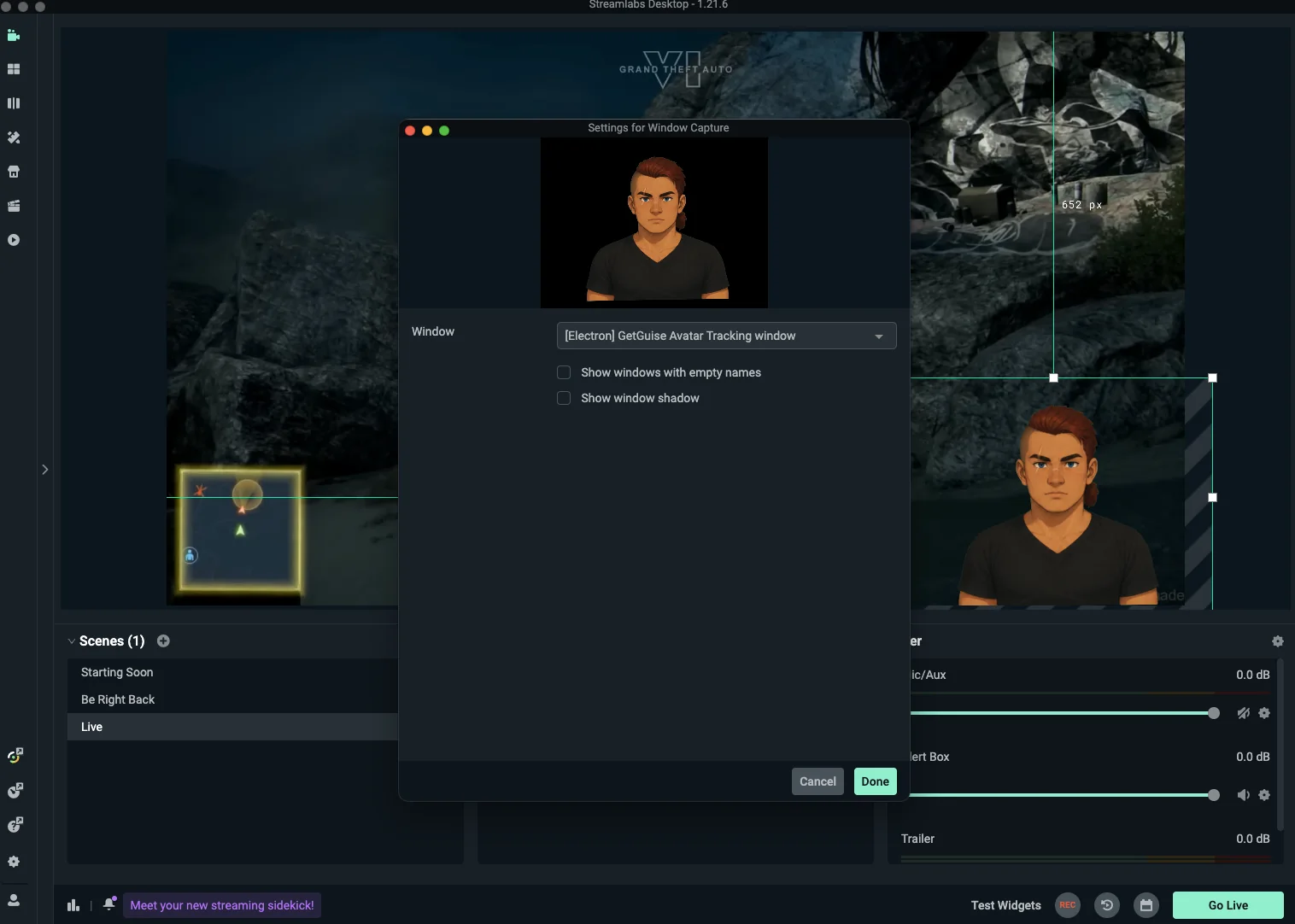Expand the left sidebar arrow
The image size is (1295, 924).
click(45, 470)
